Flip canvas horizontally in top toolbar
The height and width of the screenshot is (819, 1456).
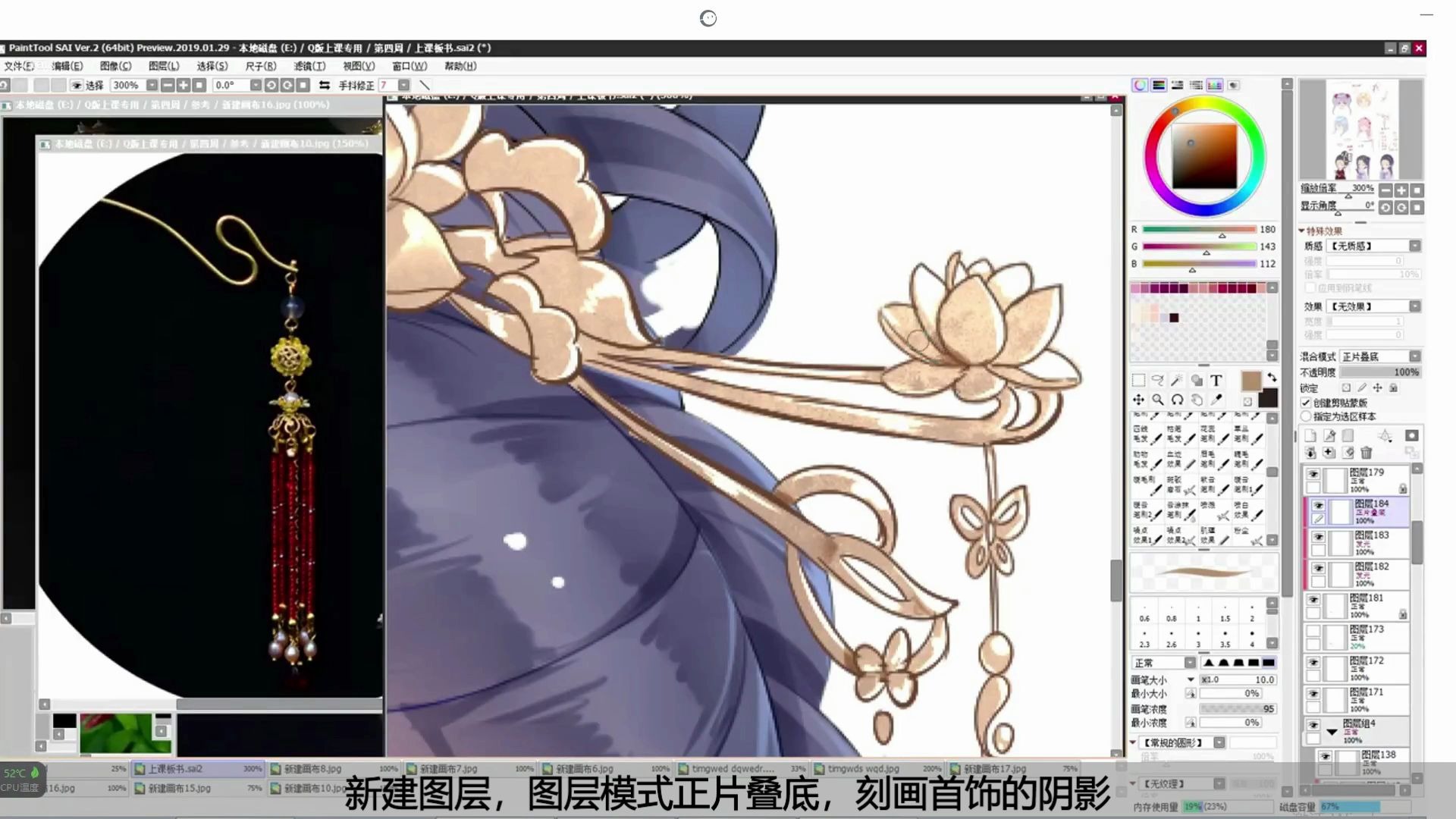pyautogui.click(x=325, y=85)
